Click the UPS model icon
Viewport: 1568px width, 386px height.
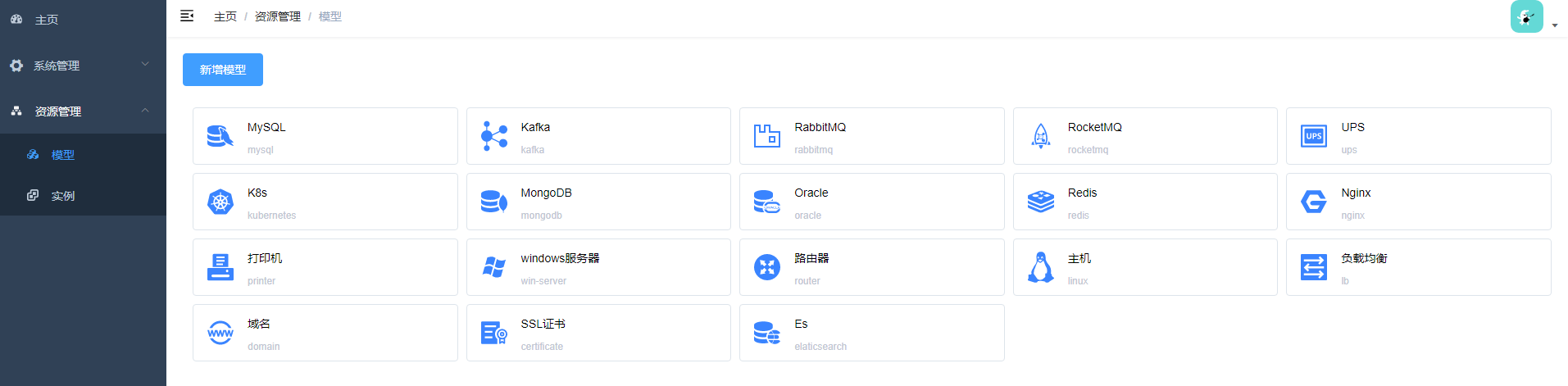coord(1314,136)
